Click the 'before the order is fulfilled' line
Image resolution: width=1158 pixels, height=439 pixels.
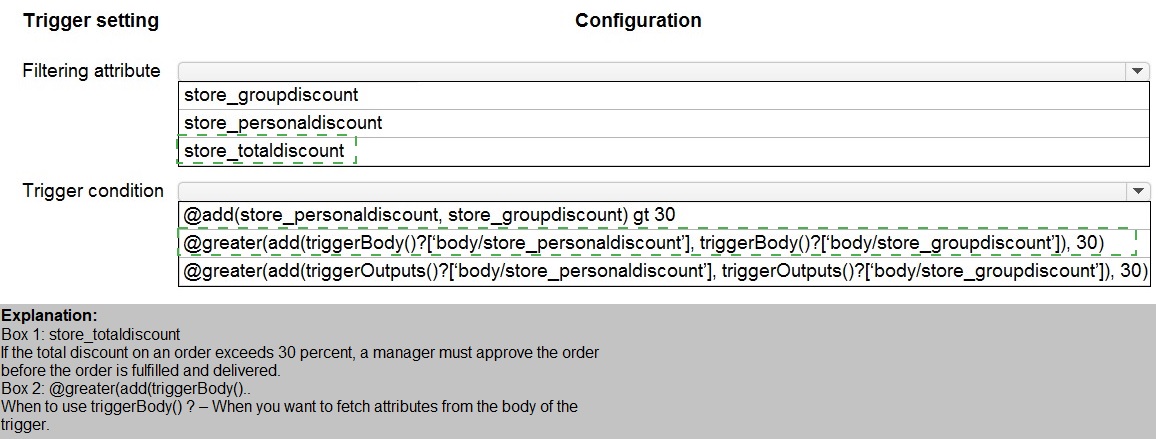[x=141, y=370]
